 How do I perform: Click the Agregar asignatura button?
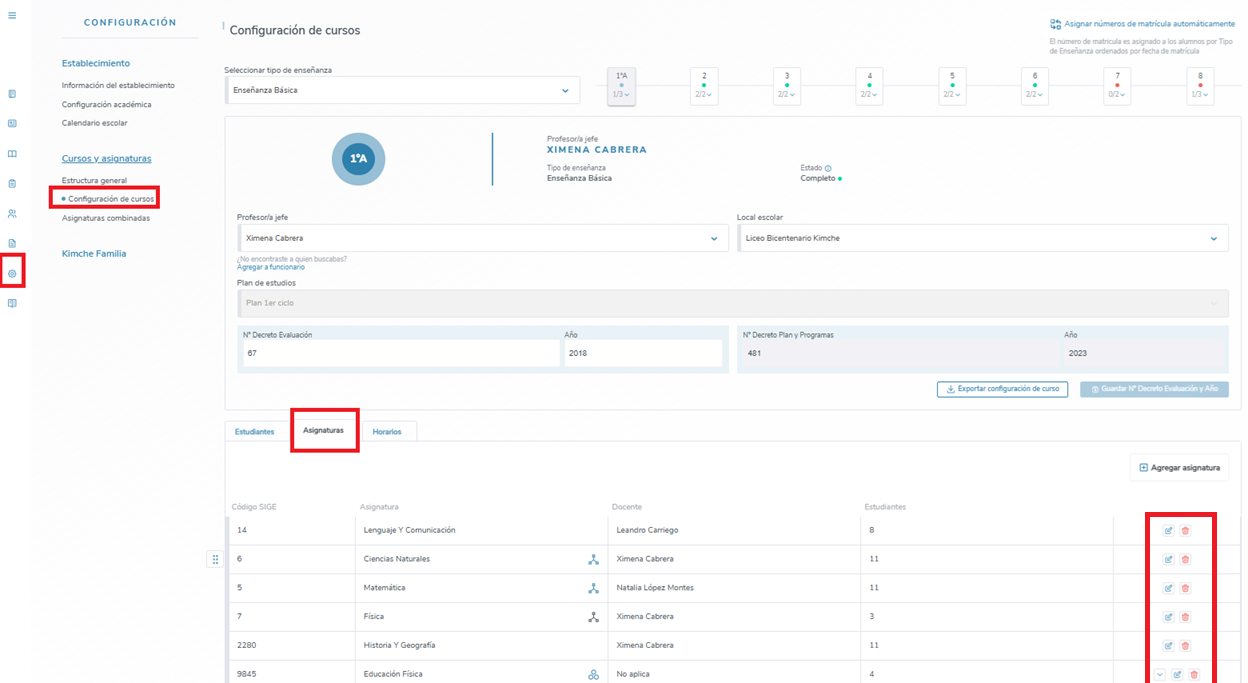(1180, 467)
